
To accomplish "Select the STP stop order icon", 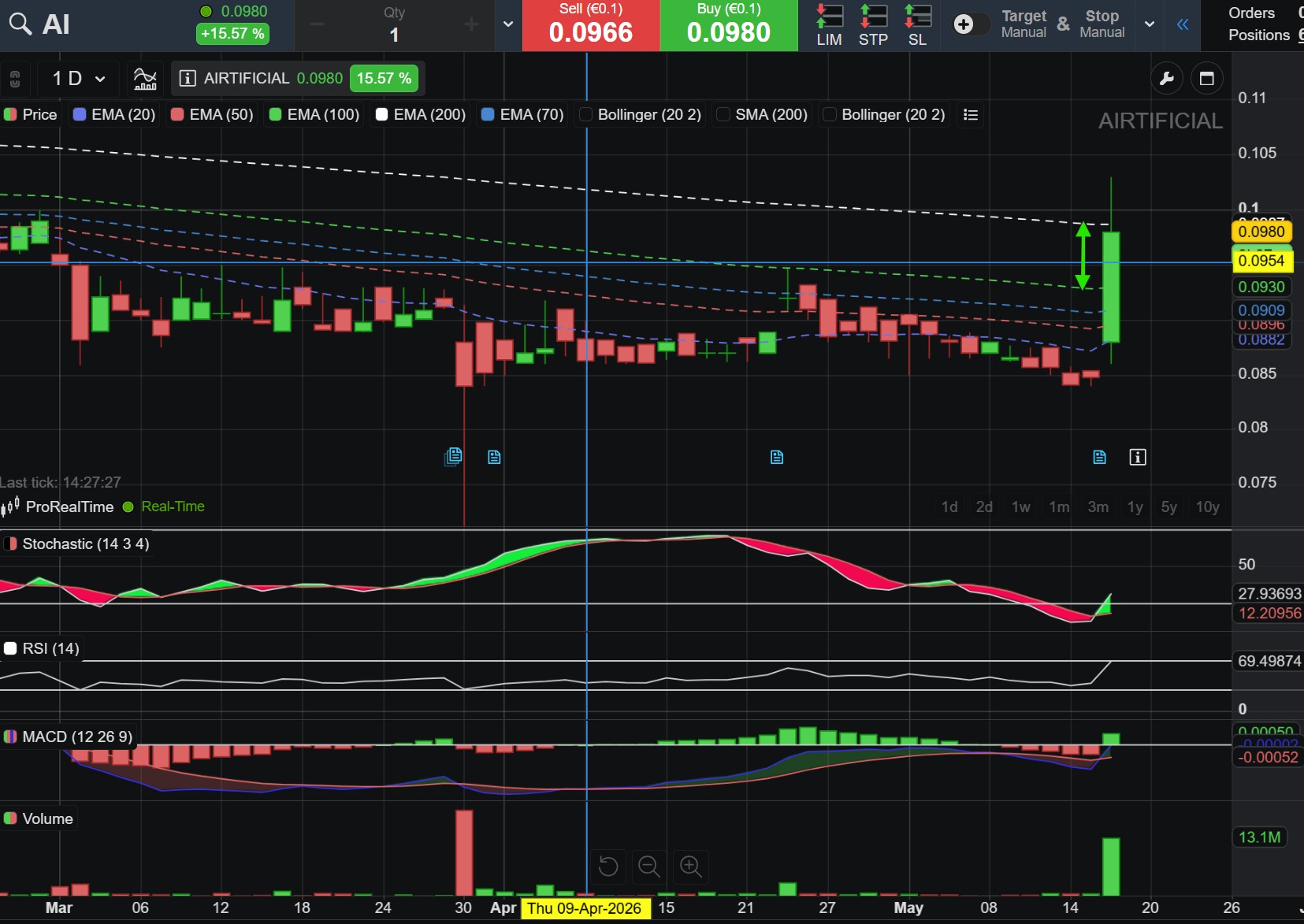I will (873, 25).
